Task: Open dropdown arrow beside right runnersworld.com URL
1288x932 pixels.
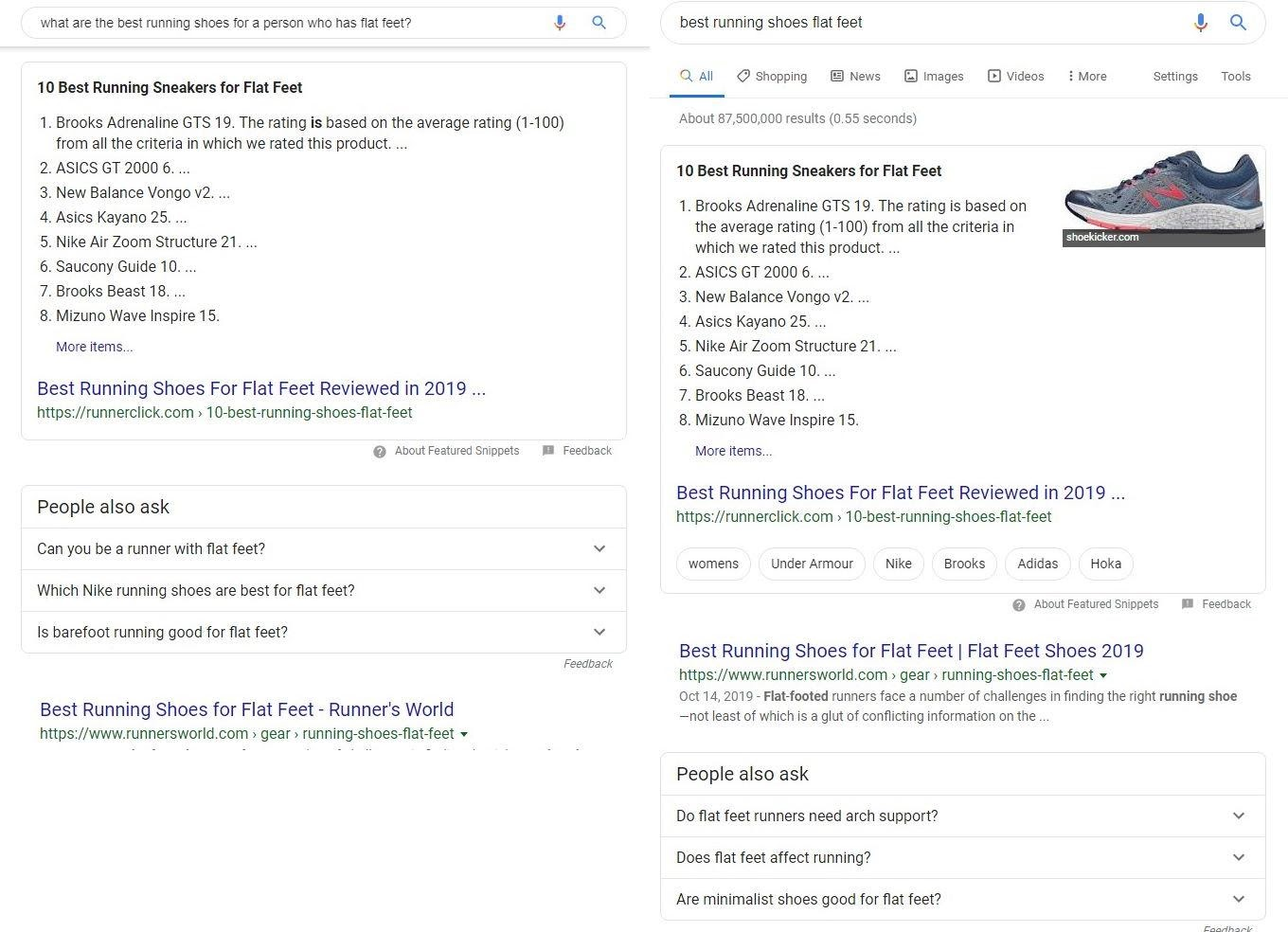Action: tap(1103, 675)
